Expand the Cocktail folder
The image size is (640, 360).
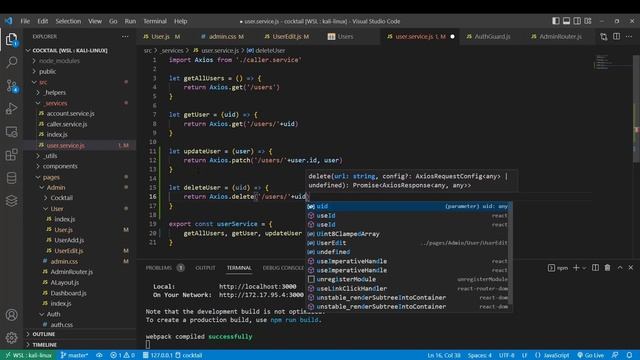click(x=80, y=198)
